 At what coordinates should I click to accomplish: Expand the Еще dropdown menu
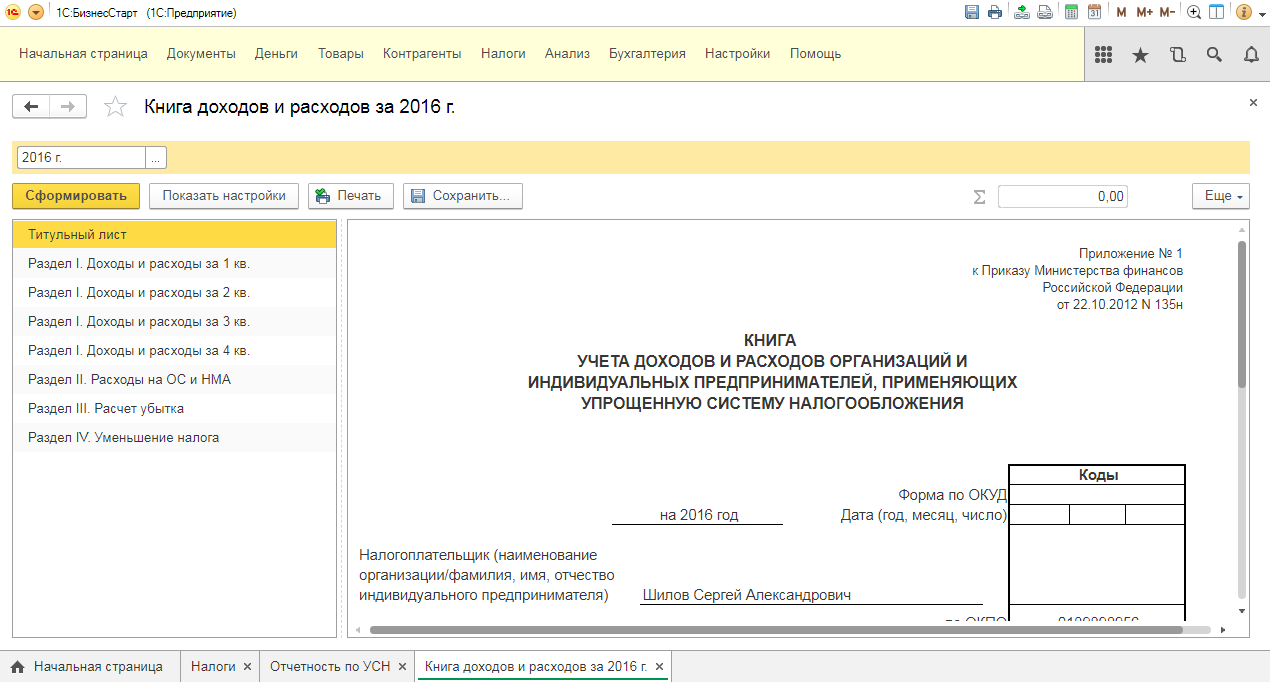(x=1221, y=196)
